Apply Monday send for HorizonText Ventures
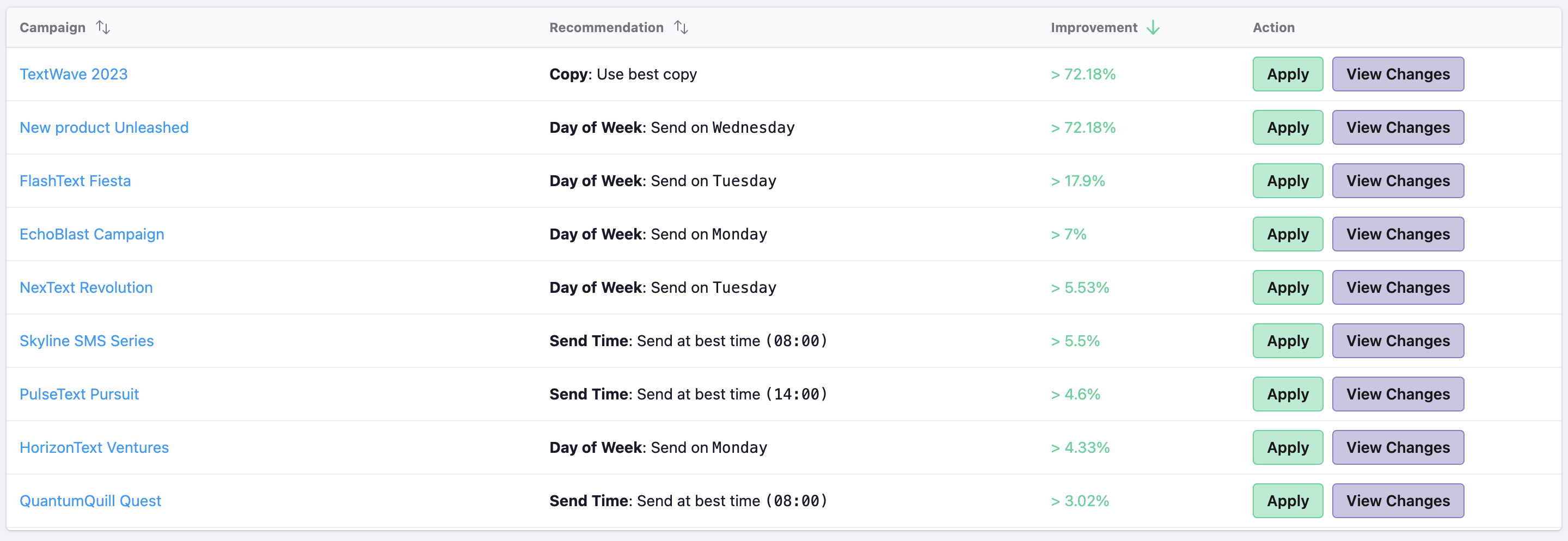This screenshot has height=541, width=1568. pos(1288,447)
